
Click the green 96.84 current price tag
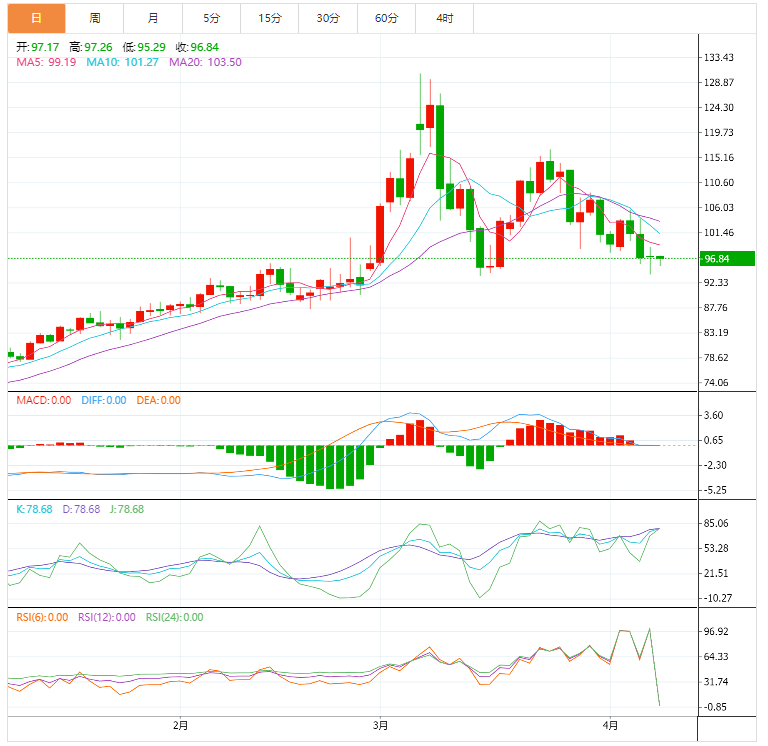pos(727,259)
